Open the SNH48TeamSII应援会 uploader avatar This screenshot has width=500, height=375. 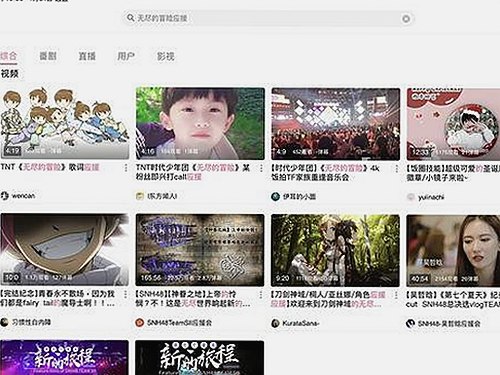point(140,323)
